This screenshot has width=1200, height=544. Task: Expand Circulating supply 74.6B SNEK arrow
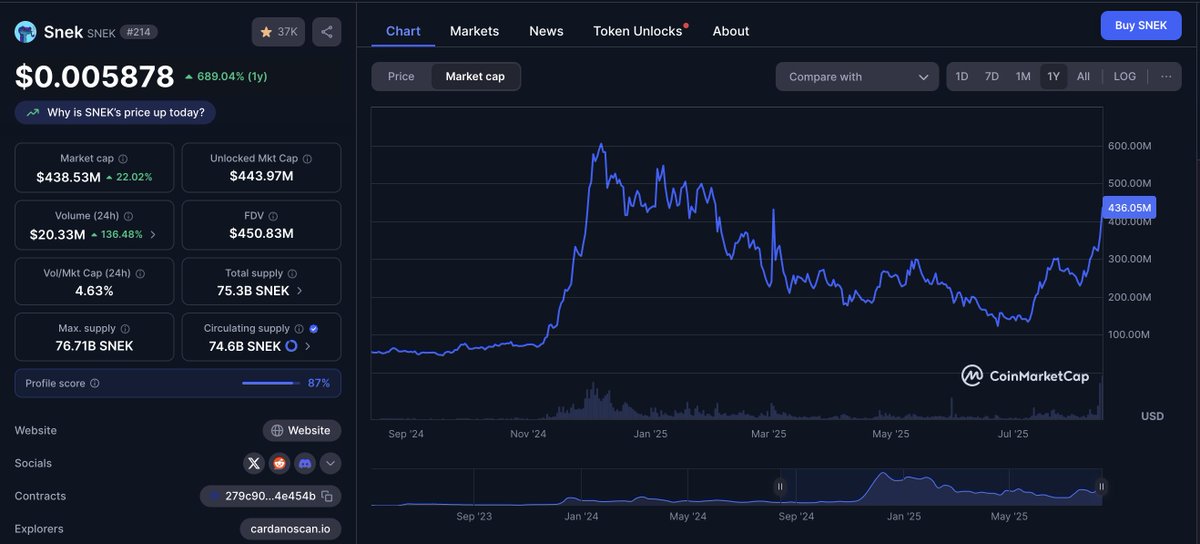(307, 346)
